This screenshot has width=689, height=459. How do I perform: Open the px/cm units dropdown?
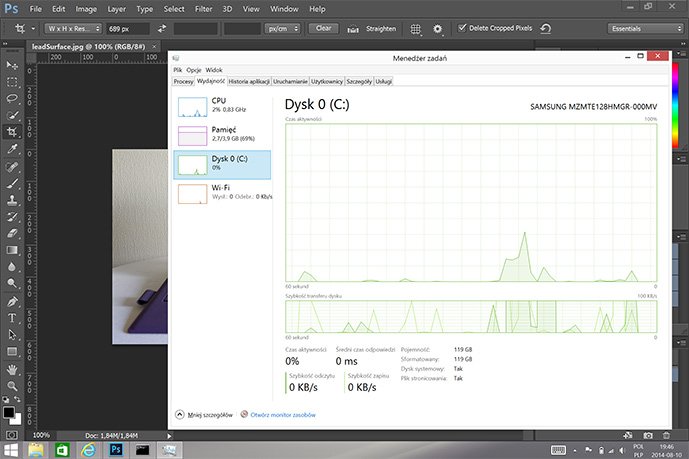tap(283, 29)
